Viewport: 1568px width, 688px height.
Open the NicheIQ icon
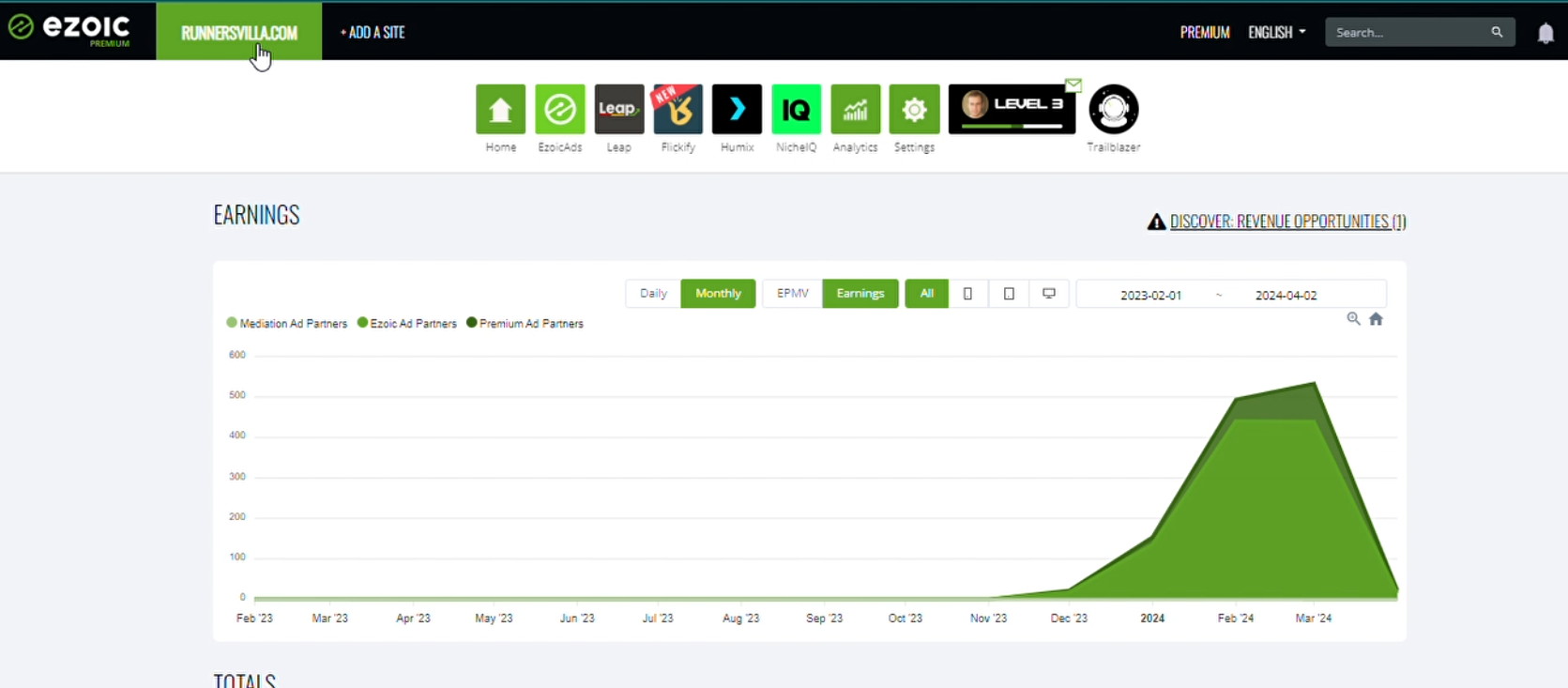(x=797, y=109)
